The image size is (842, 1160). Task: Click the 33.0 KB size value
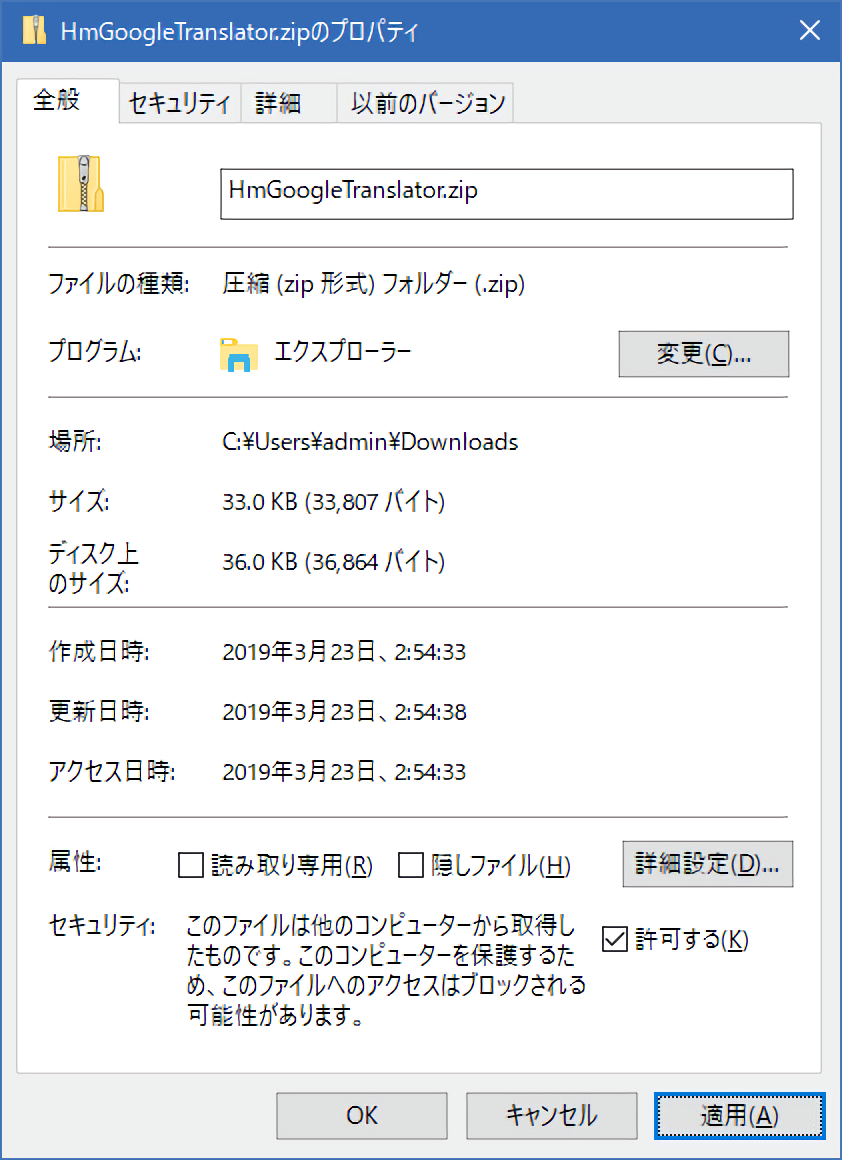point(333,502)
